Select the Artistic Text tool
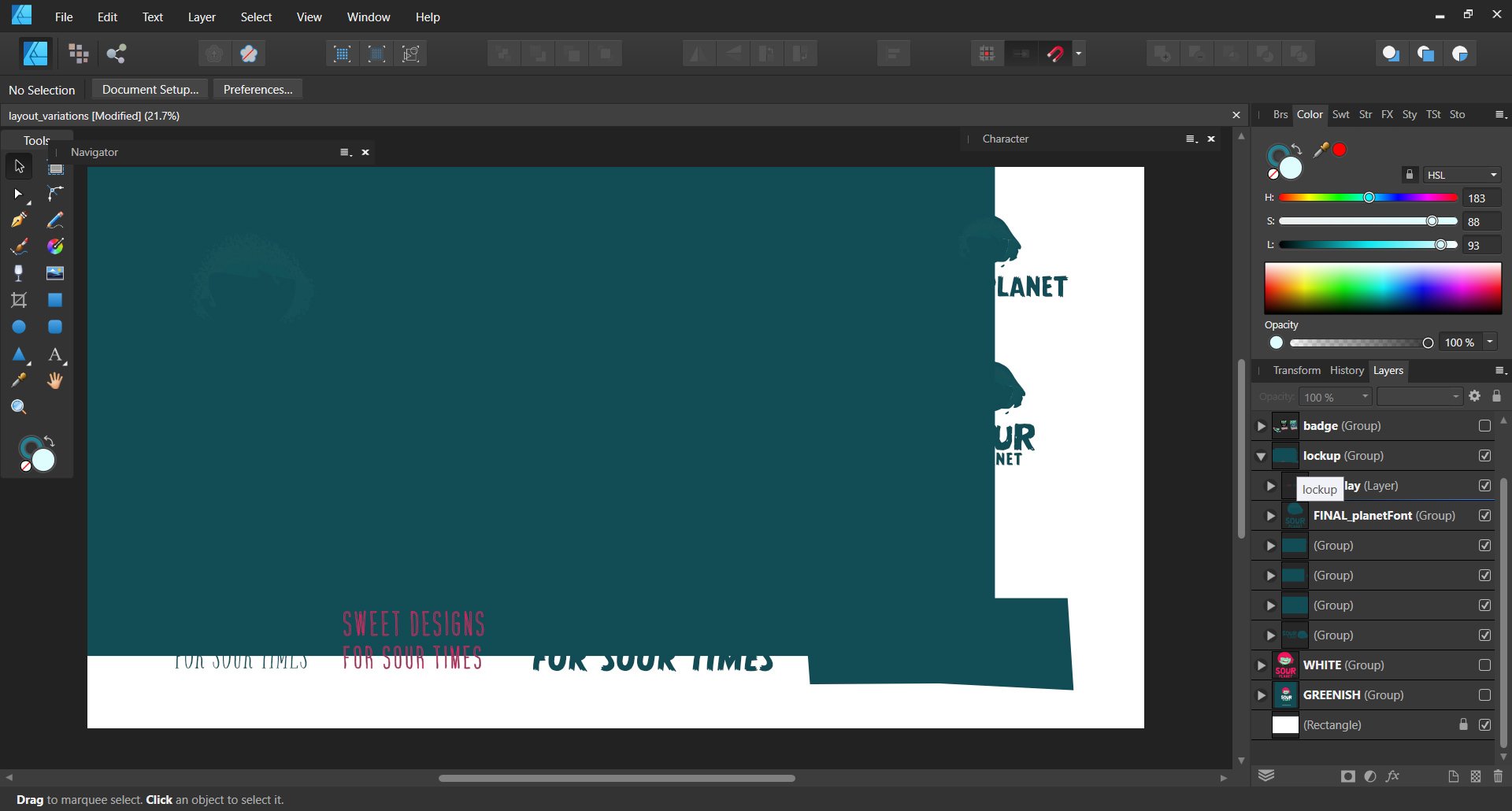 click(x=55, y=355)
